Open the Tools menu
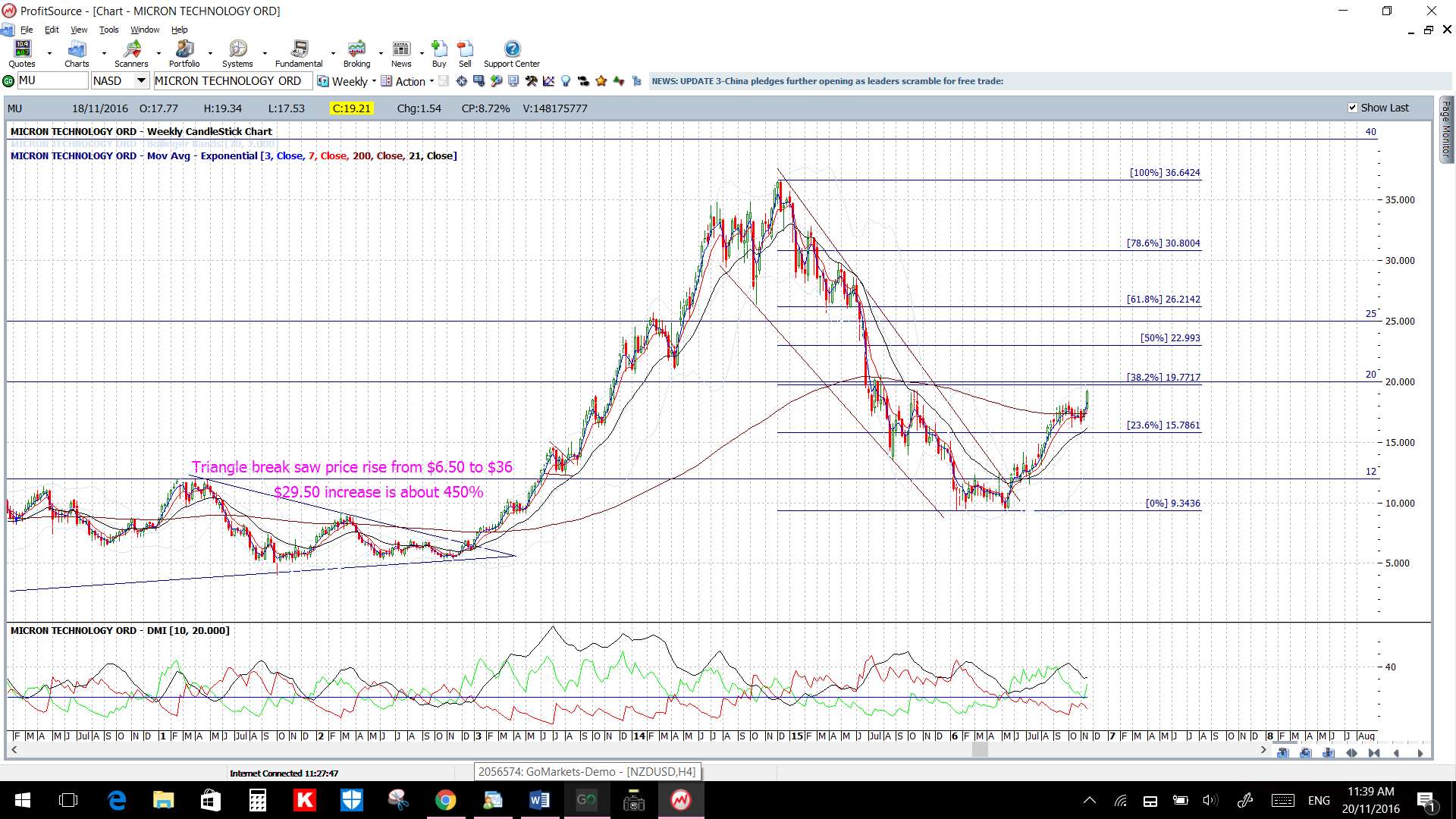Viewport: 1456px width, 819px height. click(x=109, y=30)
